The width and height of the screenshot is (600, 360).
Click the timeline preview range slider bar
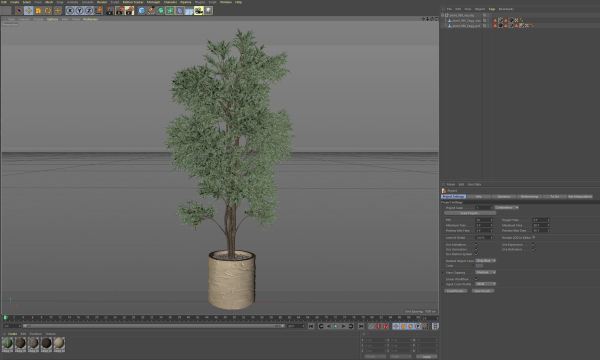pos(153,326)
